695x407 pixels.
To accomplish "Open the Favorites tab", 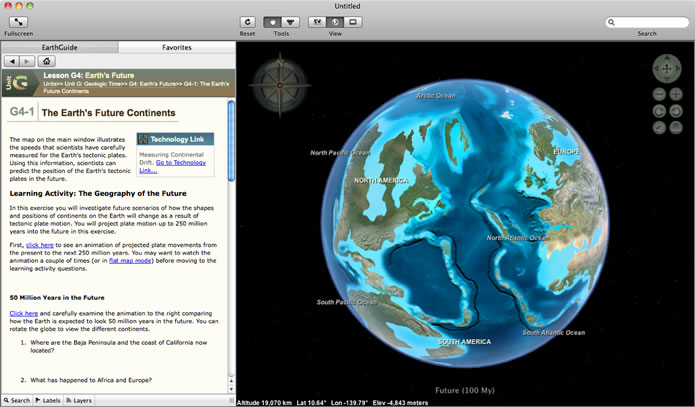I will pos(177,47).
